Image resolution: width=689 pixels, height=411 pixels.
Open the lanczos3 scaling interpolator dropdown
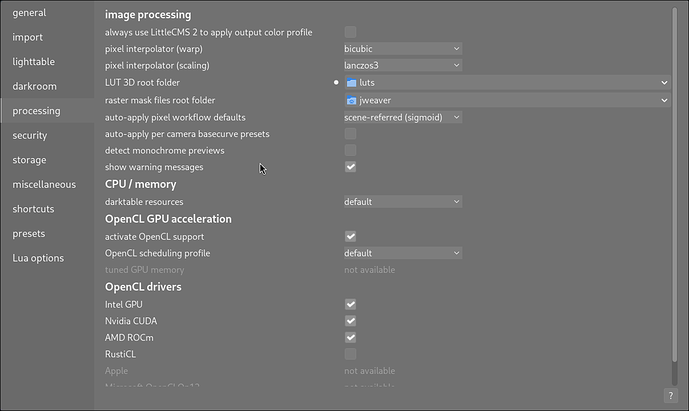tap(402, 65)
